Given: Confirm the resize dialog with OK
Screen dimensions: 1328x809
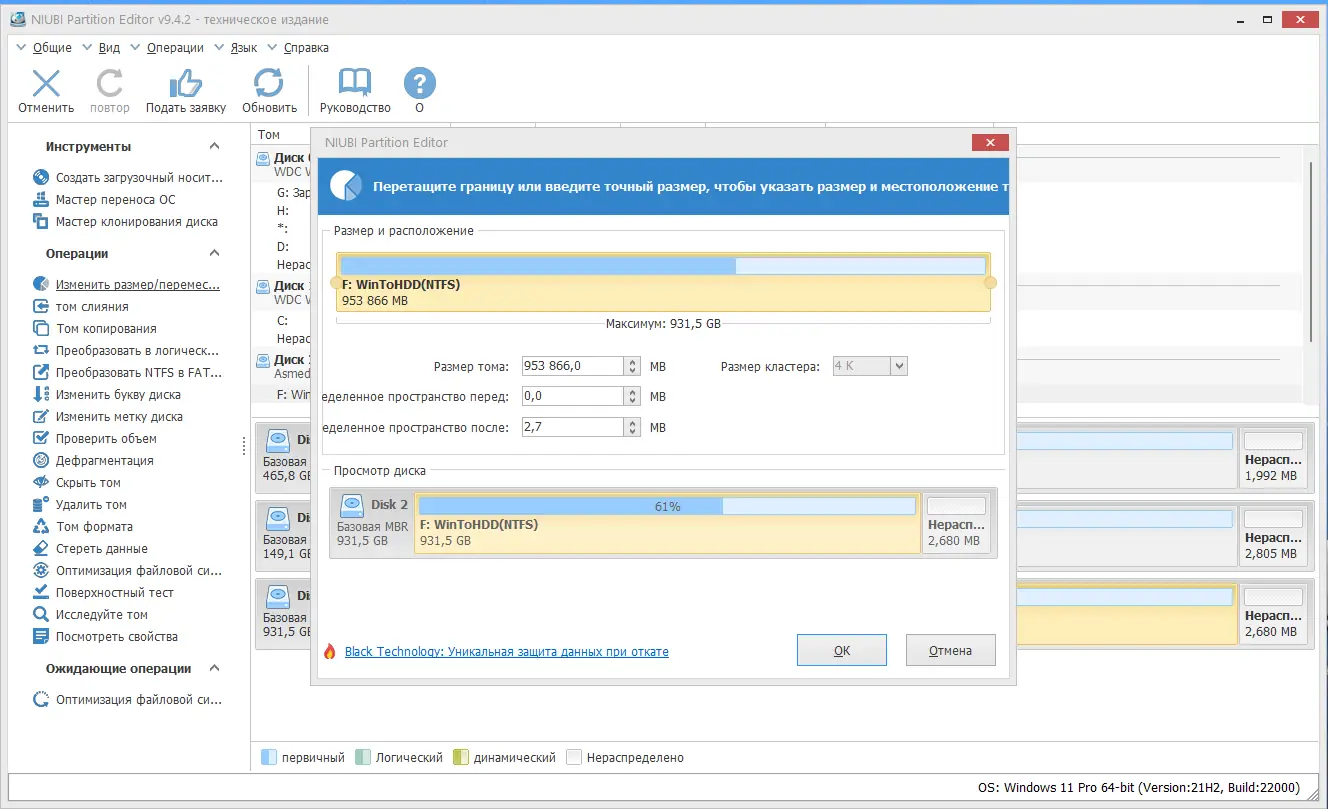Looking at the screenshot, I should [x=842, y=650].
